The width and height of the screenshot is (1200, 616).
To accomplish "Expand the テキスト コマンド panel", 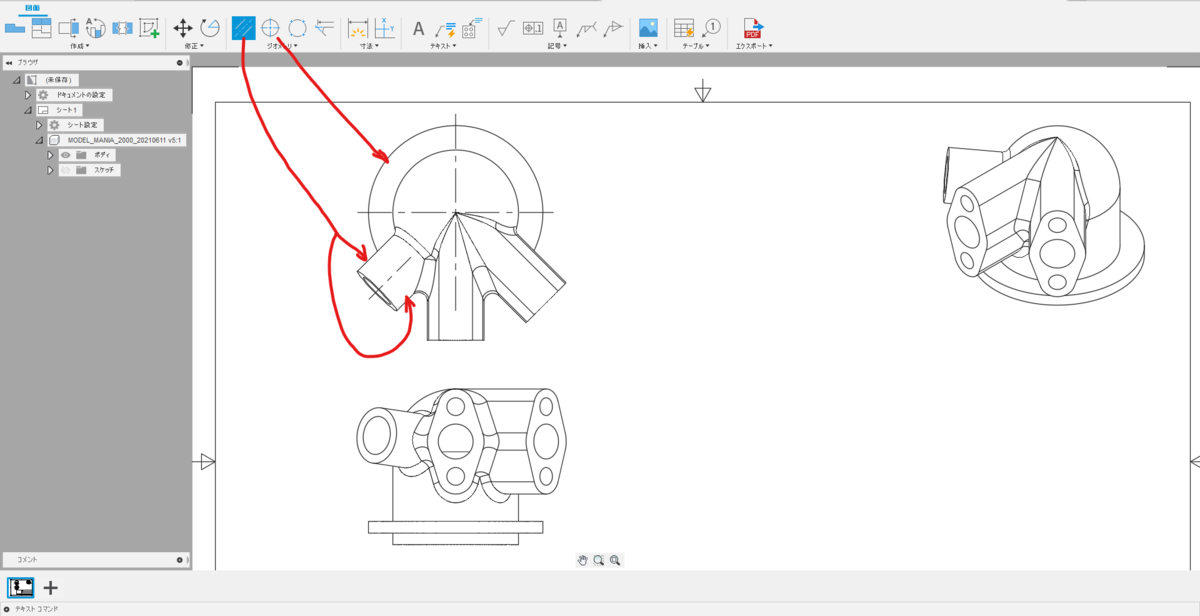I will point(6,608).
